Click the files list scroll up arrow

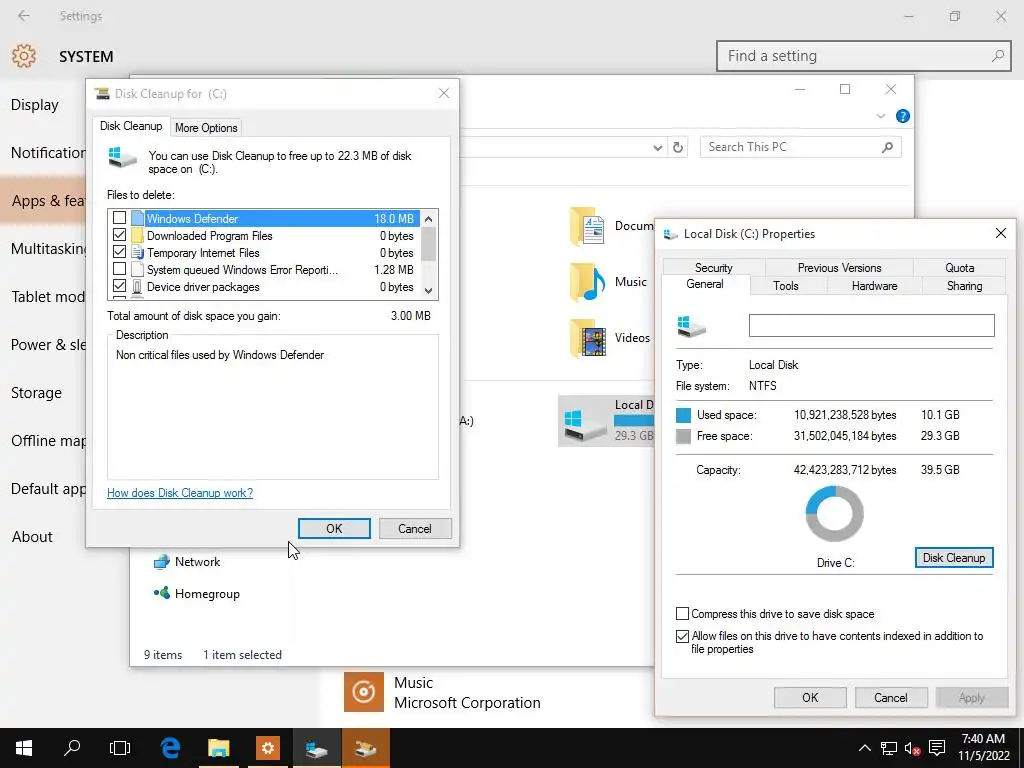point(428,219)
